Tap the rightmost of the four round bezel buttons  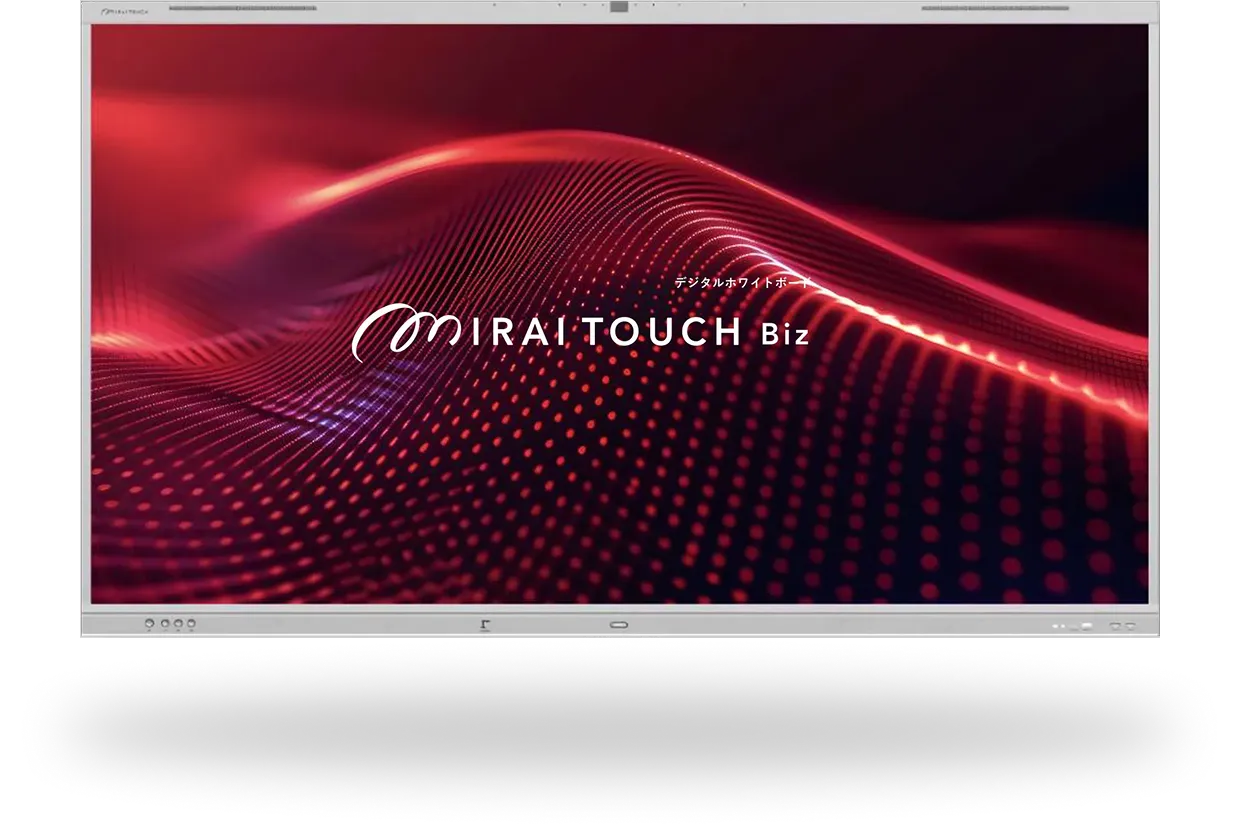pos(192,624)
